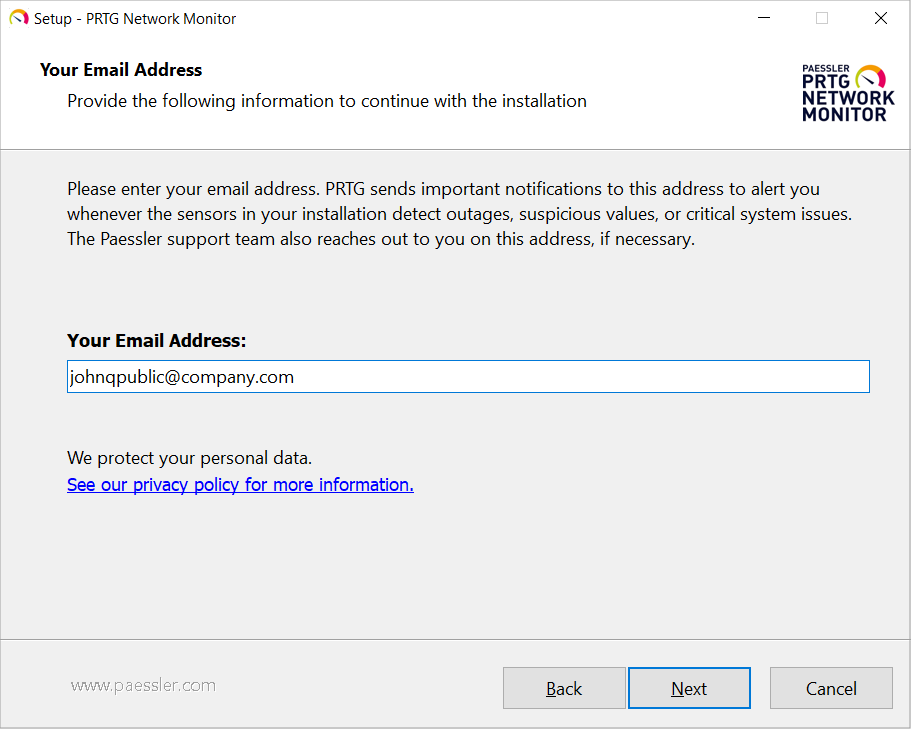Open the privacy policy link
911x729 pixels.
coord(240,485)
